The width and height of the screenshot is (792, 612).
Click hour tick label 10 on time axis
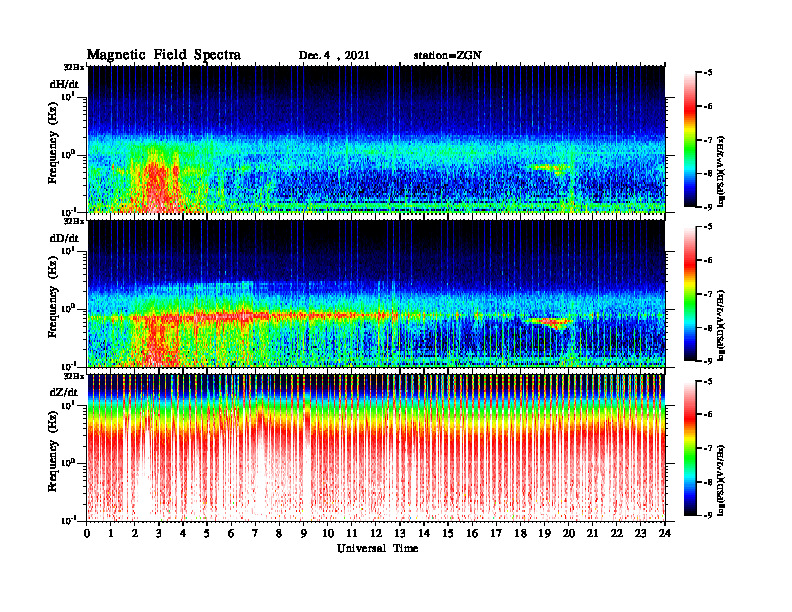pos(328,533)
